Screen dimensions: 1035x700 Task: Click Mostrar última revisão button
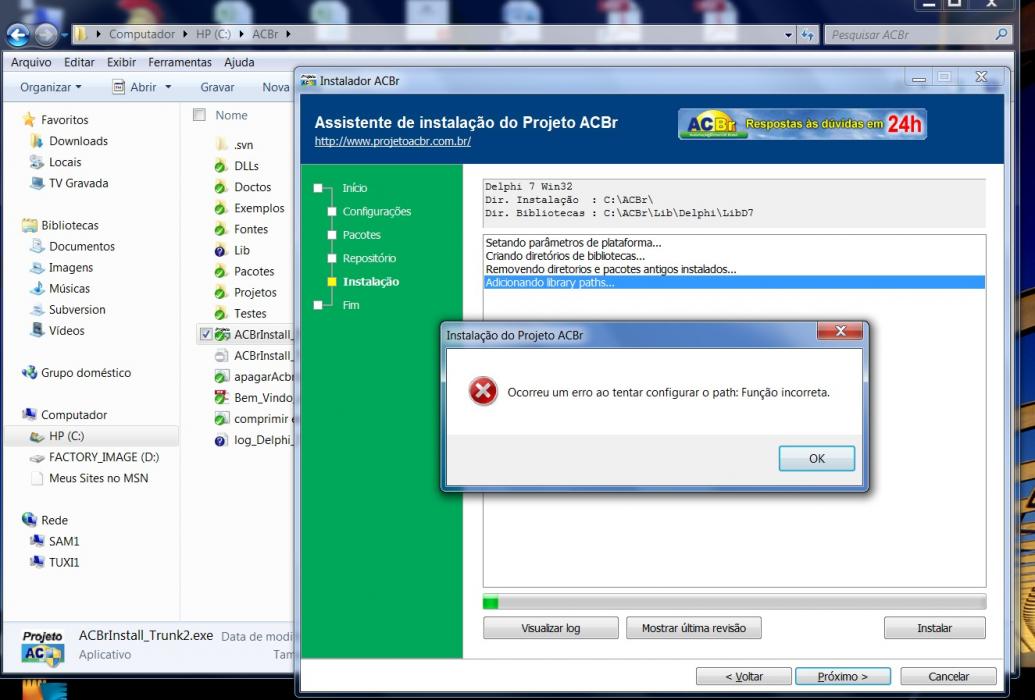click(x=694, y=628)
